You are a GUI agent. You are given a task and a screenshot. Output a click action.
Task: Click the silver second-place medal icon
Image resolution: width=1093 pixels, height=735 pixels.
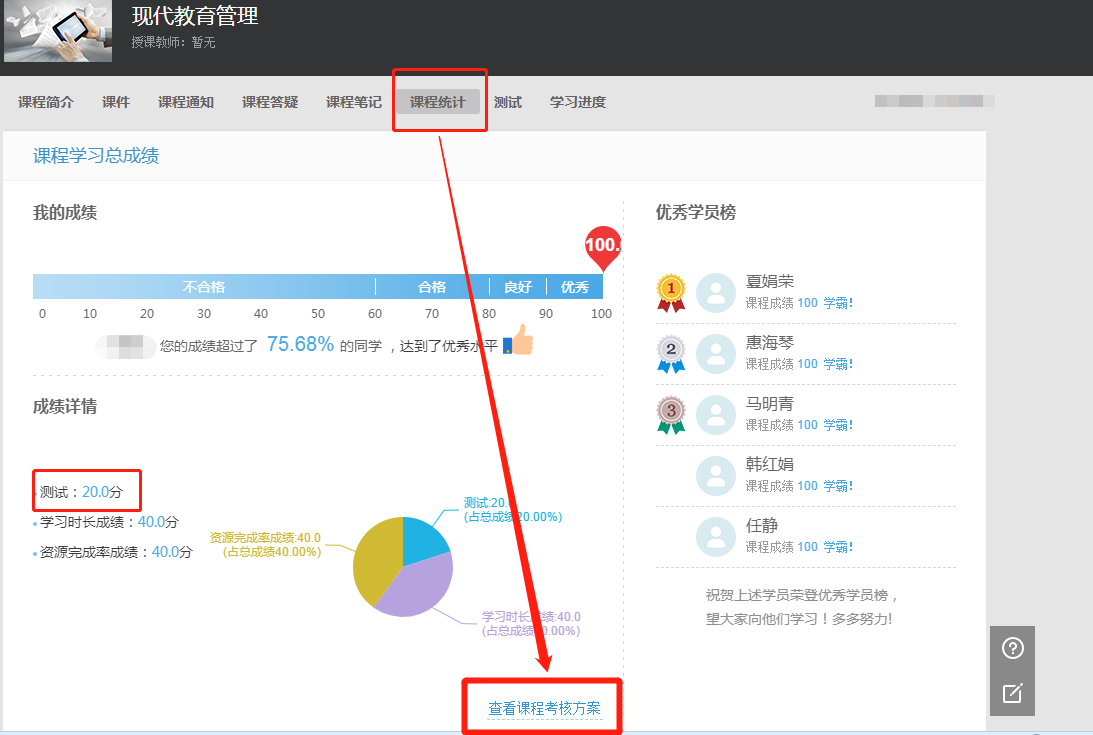[x=671, y=353]
